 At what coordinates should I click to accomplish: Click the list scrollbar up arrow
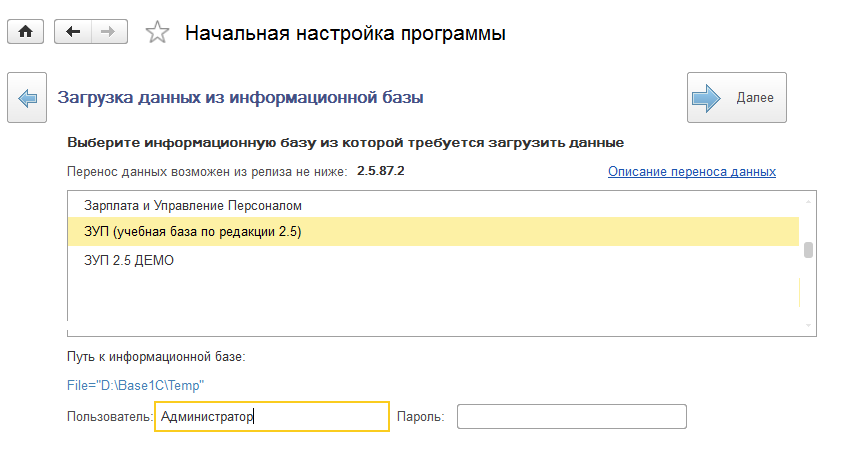pos(808,200)
